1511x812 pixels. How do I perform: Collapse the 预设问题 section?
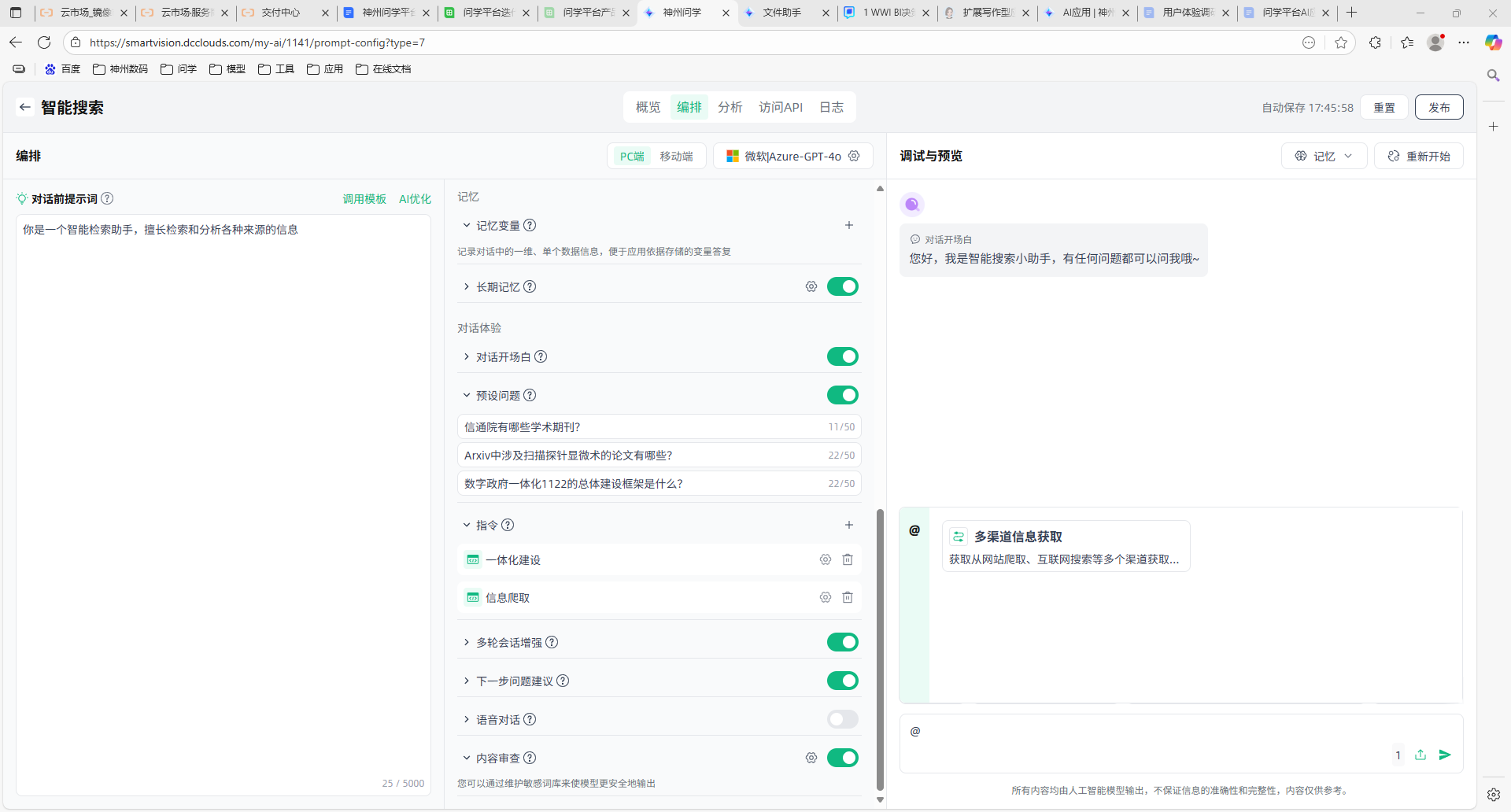tap(466, 395)
